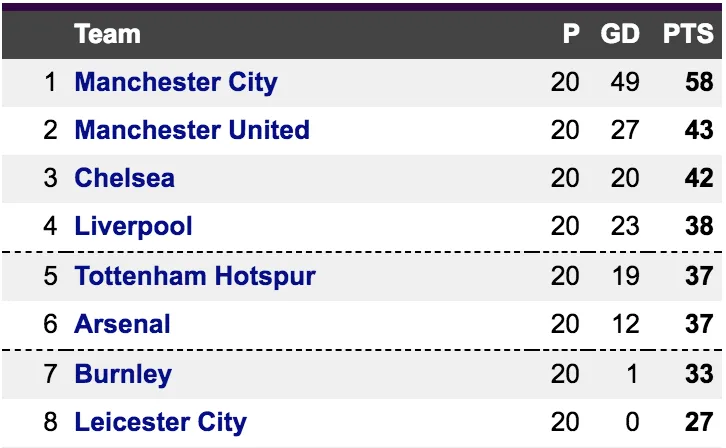Click Burnley's 33 points value

(699, 374)
